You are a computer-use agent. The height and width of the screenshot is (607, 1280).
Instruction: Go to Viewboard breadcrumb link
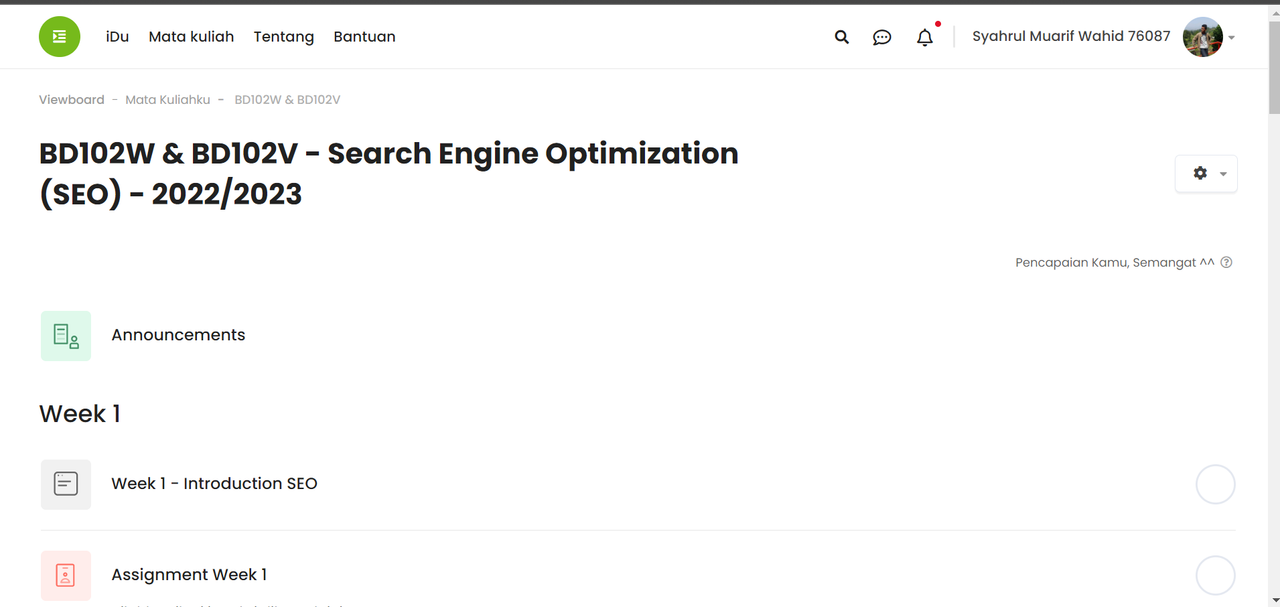[x=71, y=100]
